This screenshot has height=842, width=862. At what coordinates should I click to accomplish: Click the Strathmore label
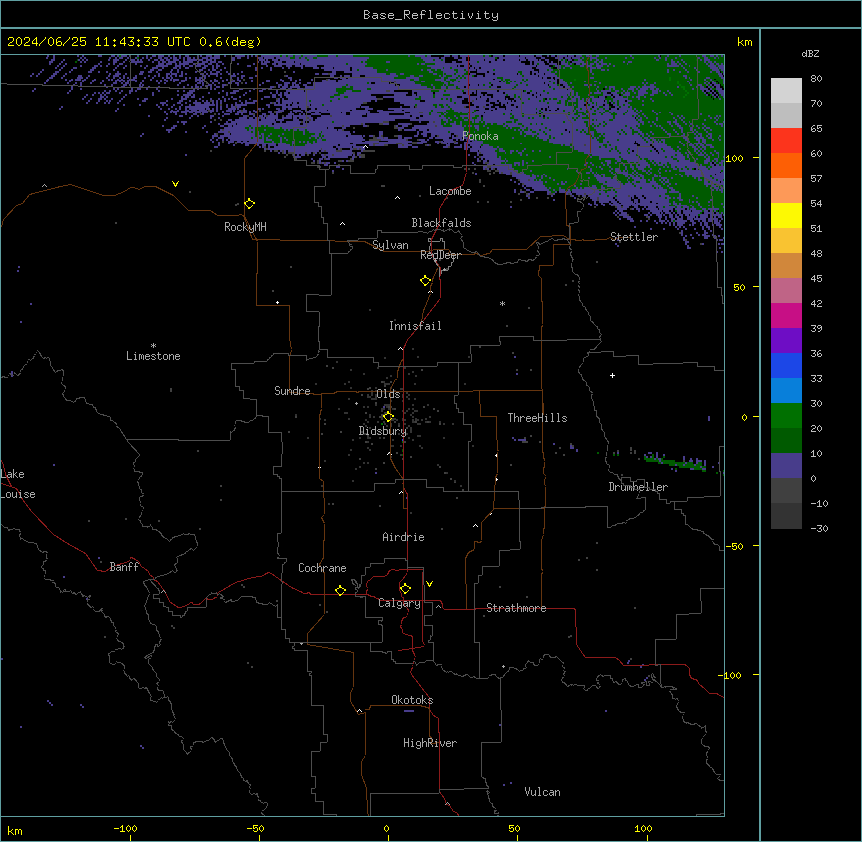pos(516,608)
